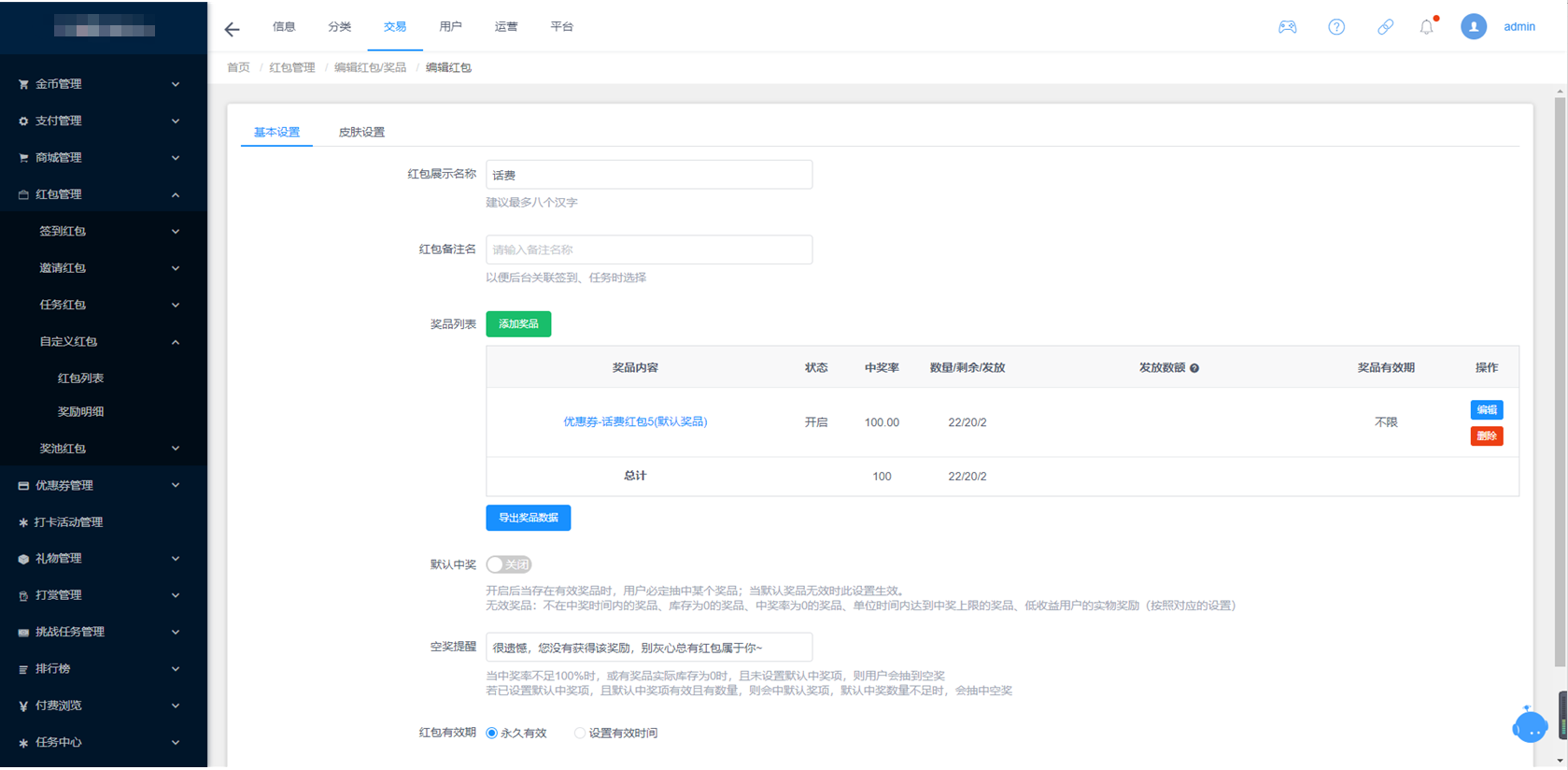Click the green 添加奖品 button

pos(518,324)
